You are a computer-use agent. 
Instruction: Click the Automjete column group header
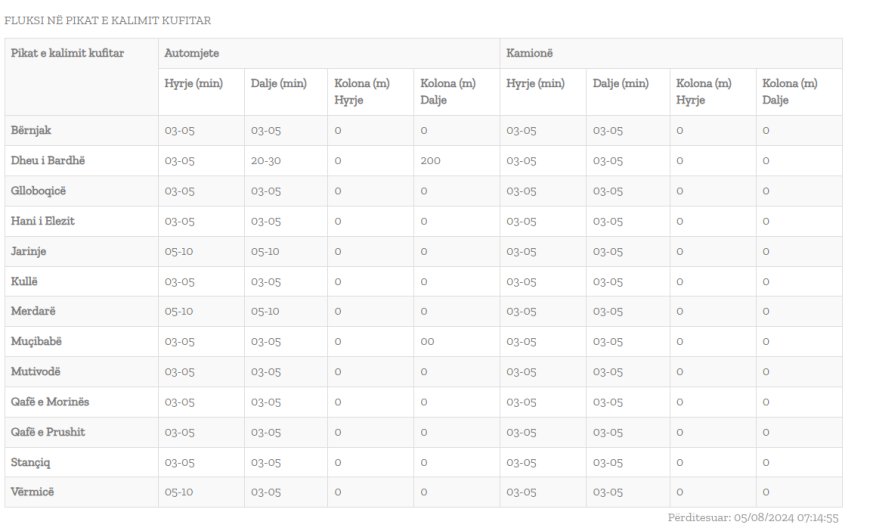191,53
